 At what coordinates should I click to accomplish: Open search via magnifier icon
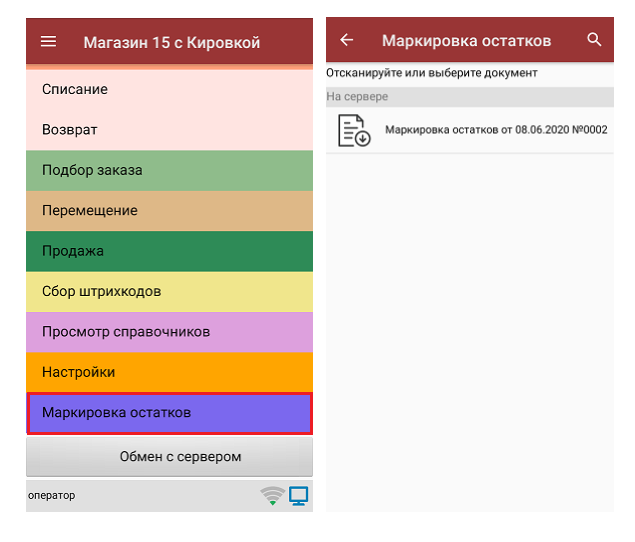pyautogui.click(x=594, y=39)
